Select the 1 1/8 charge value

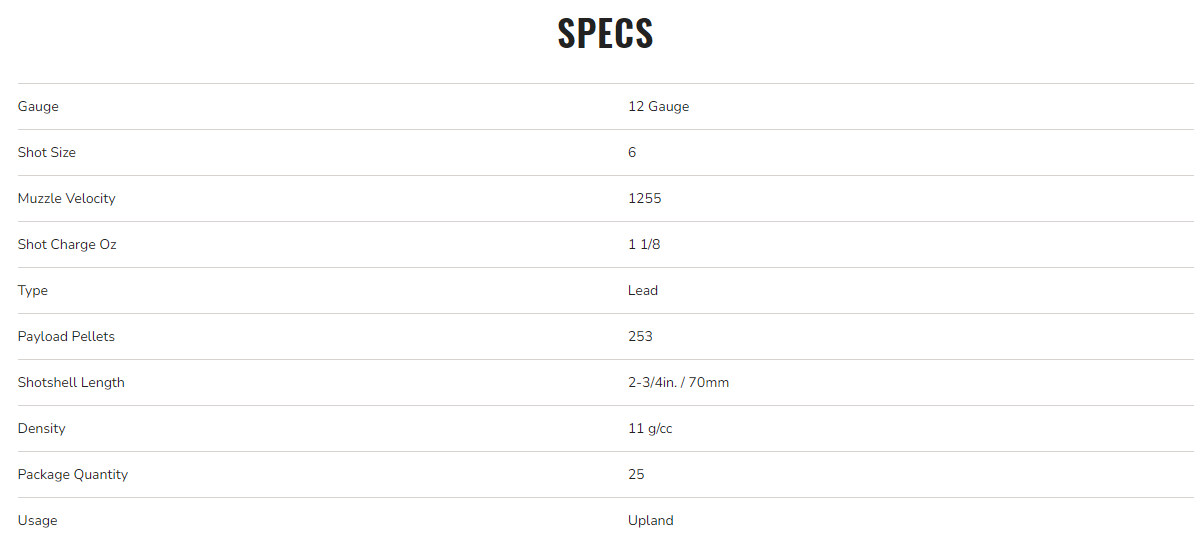(644, 245)
